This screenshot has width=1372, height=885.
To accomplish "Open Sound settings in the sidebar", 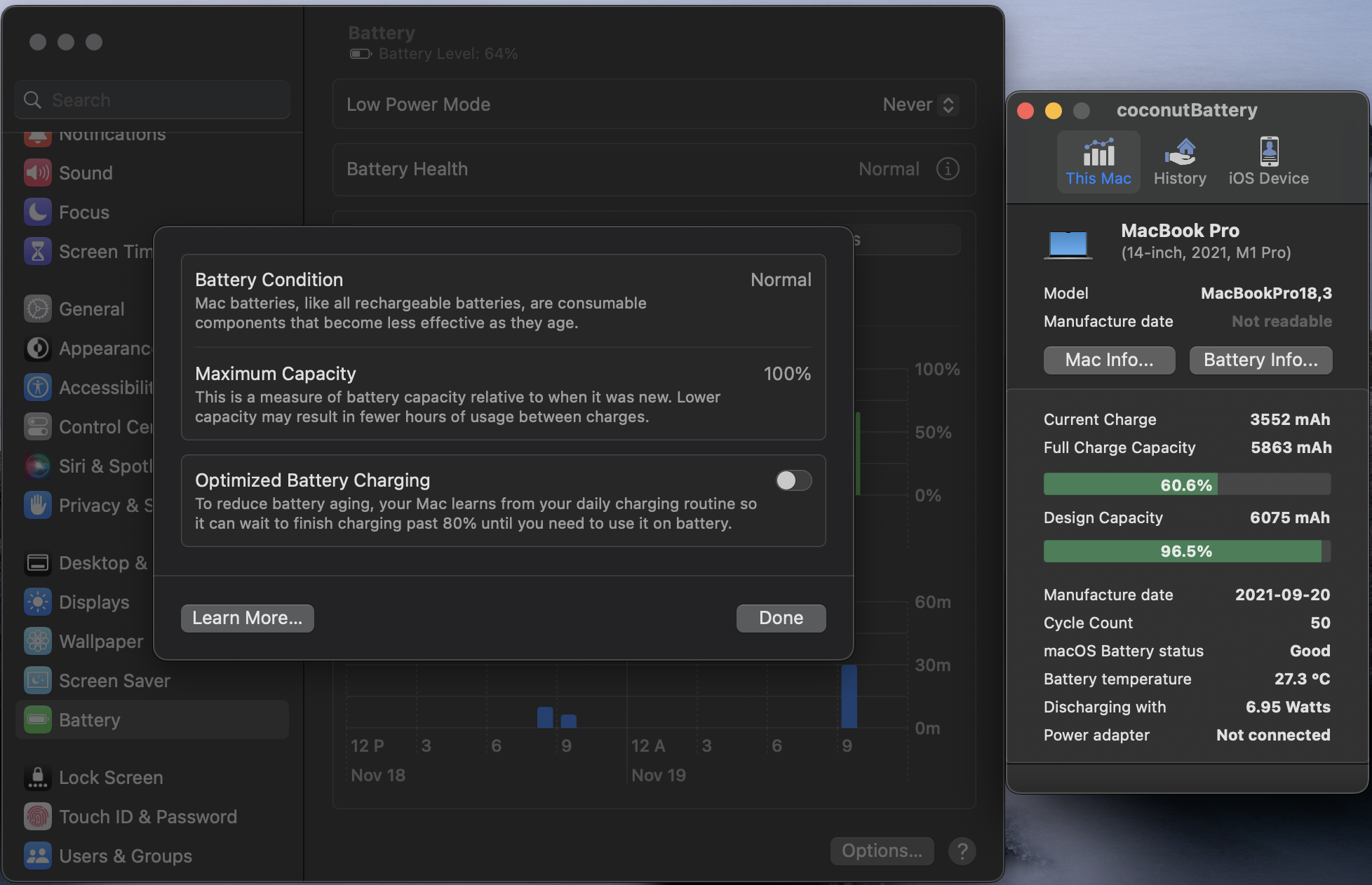I will coord(86,173).
